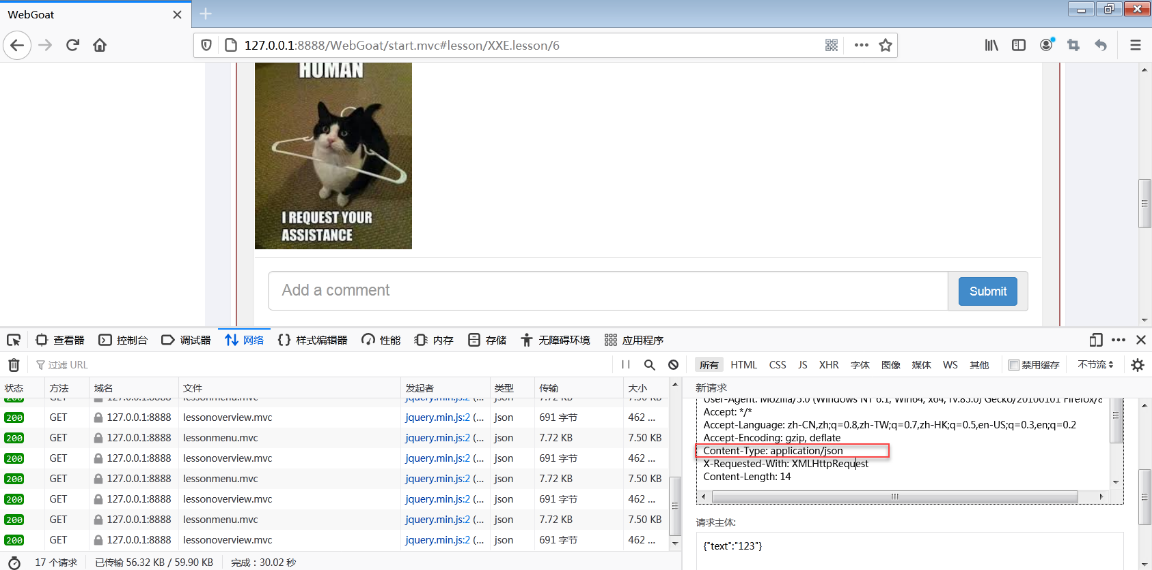Viewport: 1152px width, 570px height.
Task: Open the 应用程序 application tab
Action: point(633,340)
